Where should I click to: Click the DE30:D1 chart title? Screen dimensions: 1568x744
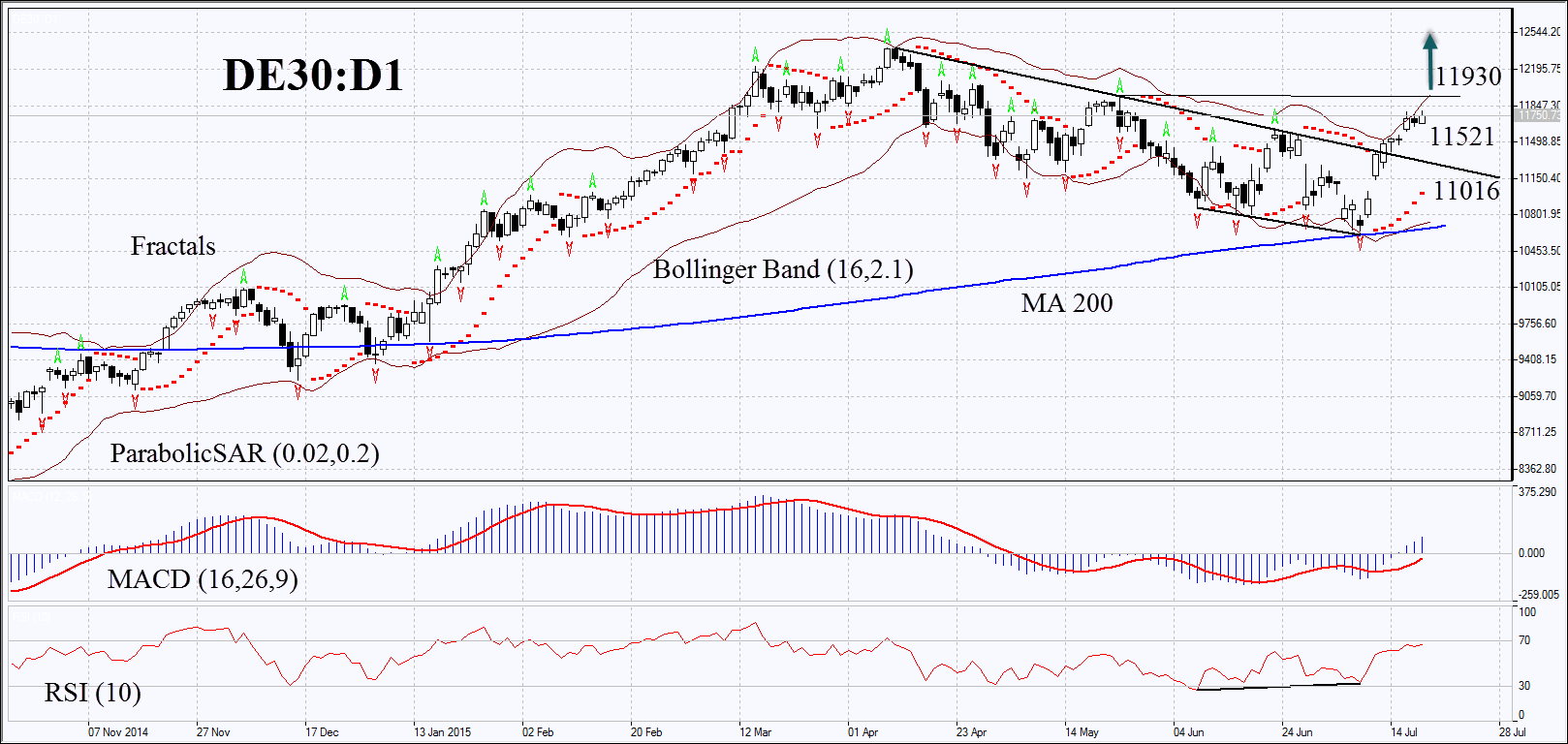tap(313, 75)
